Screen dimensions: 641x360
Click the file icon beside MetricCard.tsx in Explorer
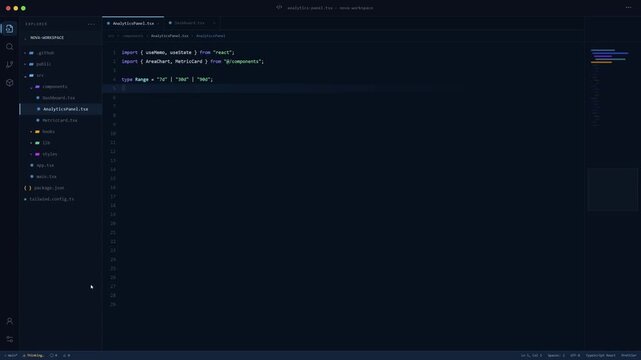coord(38,121)
